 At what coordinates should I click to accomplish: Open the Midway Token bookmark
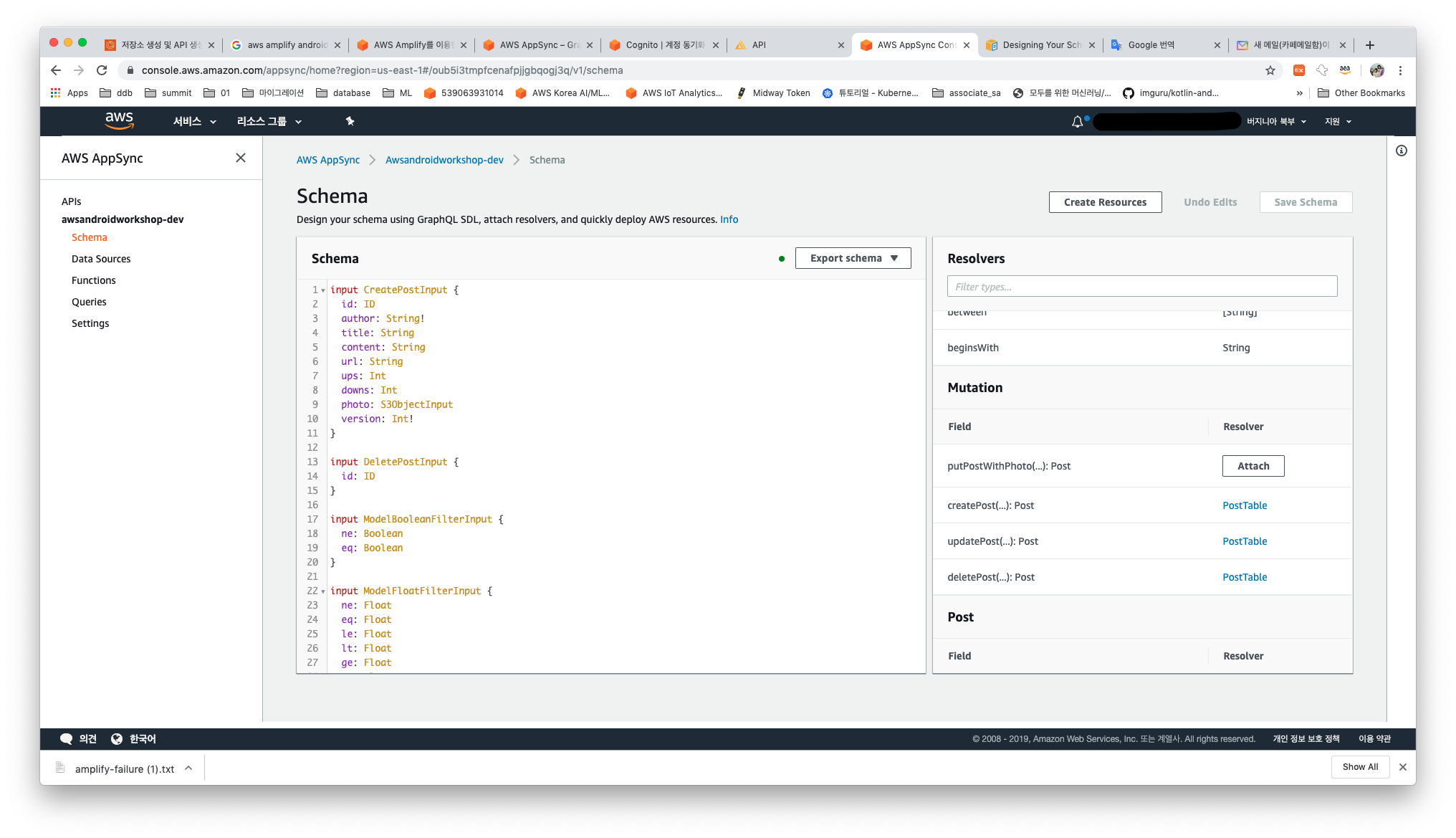point(773,93)
